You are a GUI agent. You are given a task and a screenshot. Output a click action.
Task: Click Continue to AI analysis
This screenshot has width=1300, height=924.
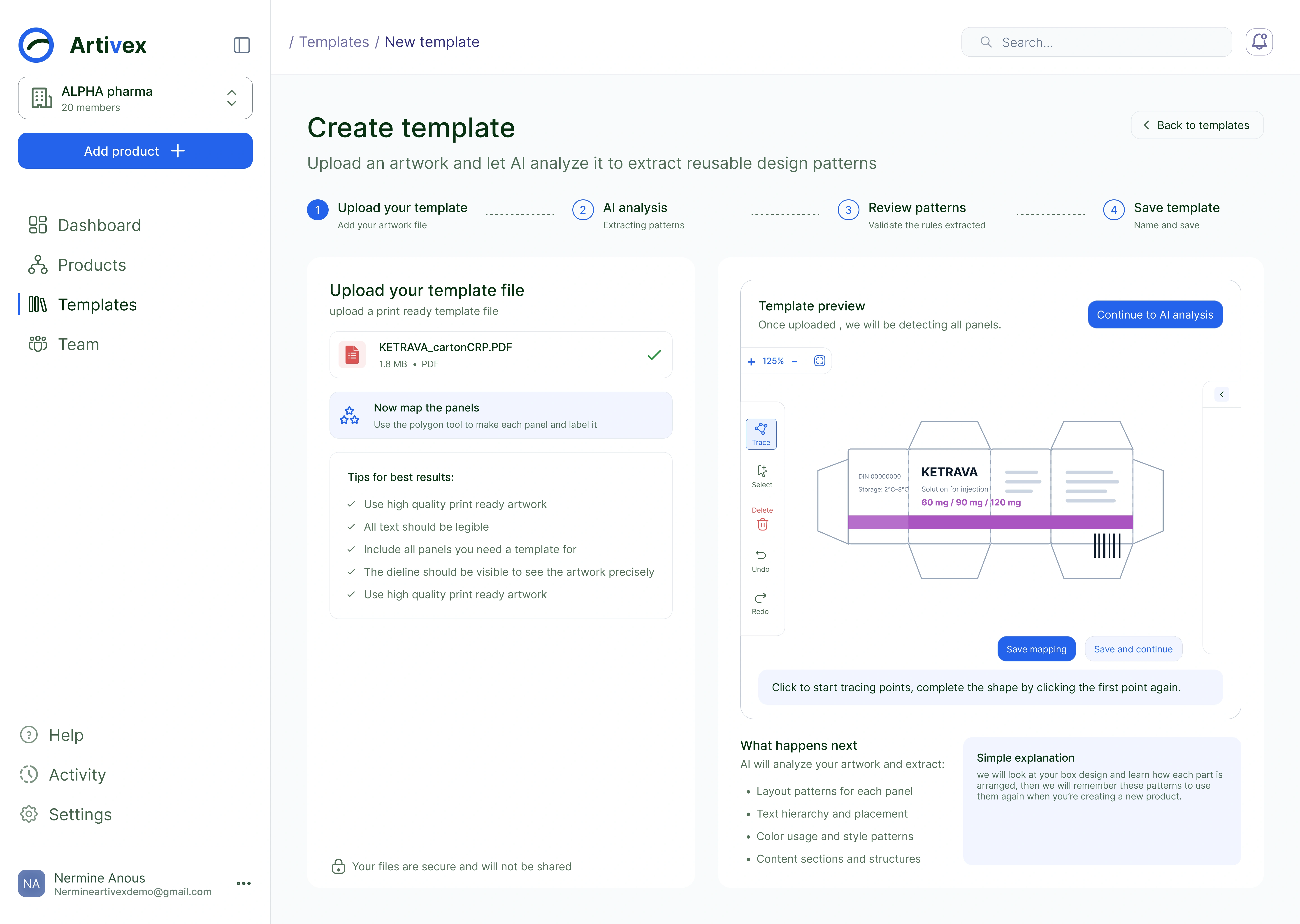(1155, 315)
